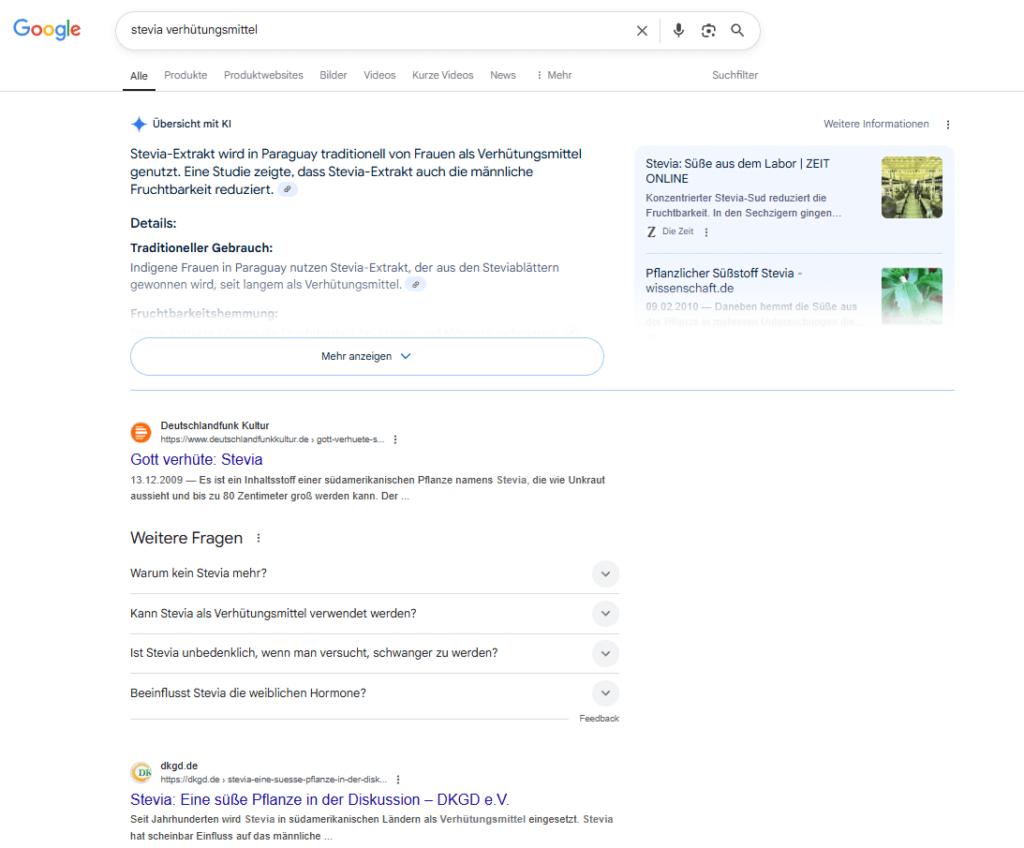Click the 'Traditioneller Gebrauch:' heading text

click(201, 248)
